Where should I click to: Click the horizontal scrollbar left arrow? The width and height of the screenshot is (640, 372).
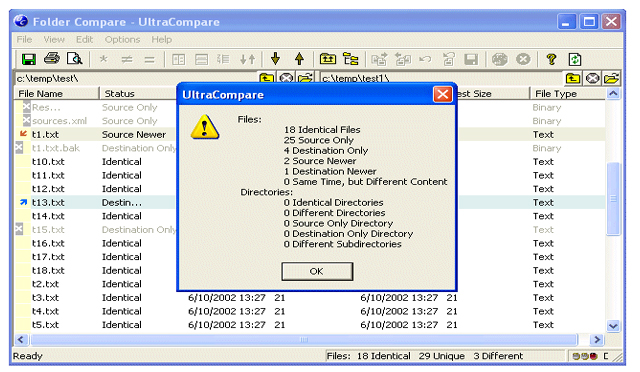point(21,340)
